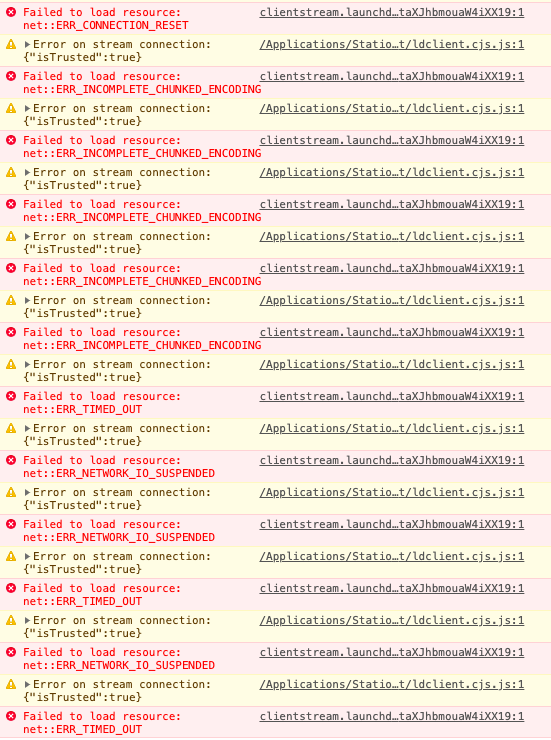551x740 pixels.
Task: Open clientstream link of first ERR_TIMED_OUT error
Action: pyautogui.click(x=392, y=396)
